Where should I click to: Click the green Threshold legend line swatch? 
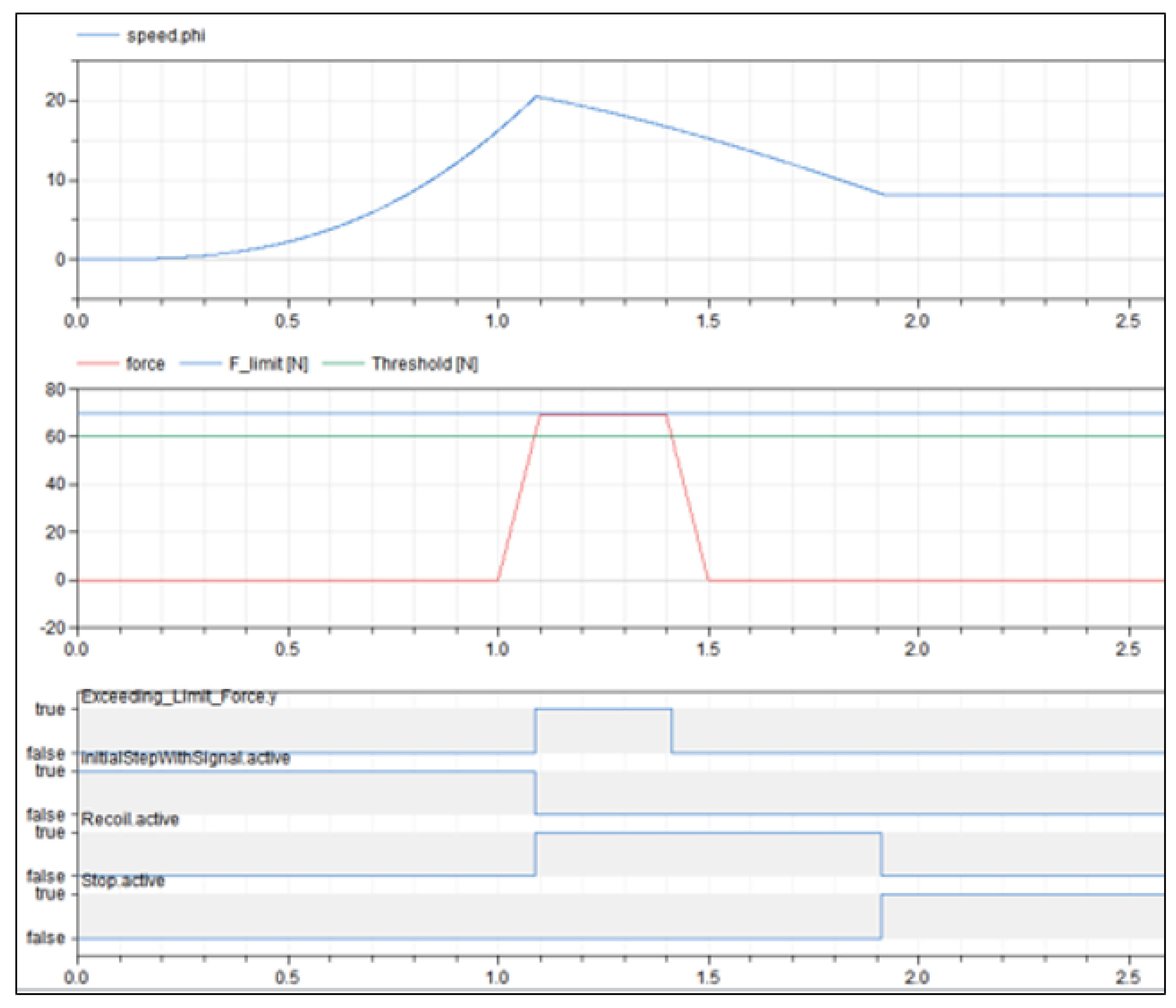[343, 363]
